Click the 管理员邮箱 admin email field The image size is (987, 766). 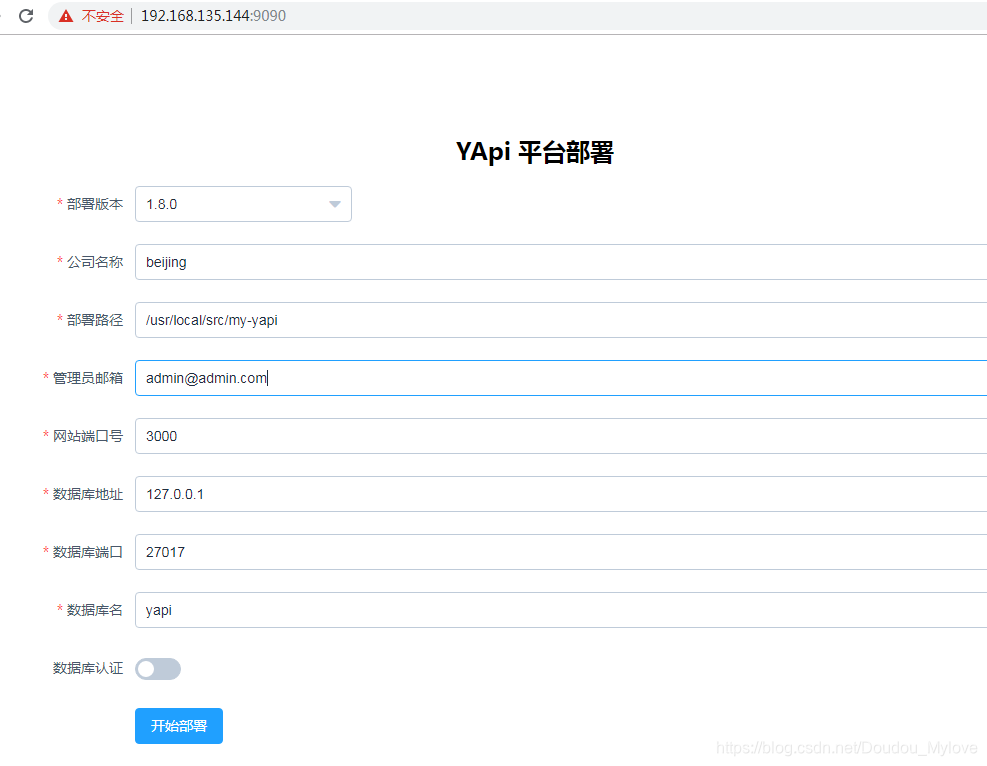[400, 378]
